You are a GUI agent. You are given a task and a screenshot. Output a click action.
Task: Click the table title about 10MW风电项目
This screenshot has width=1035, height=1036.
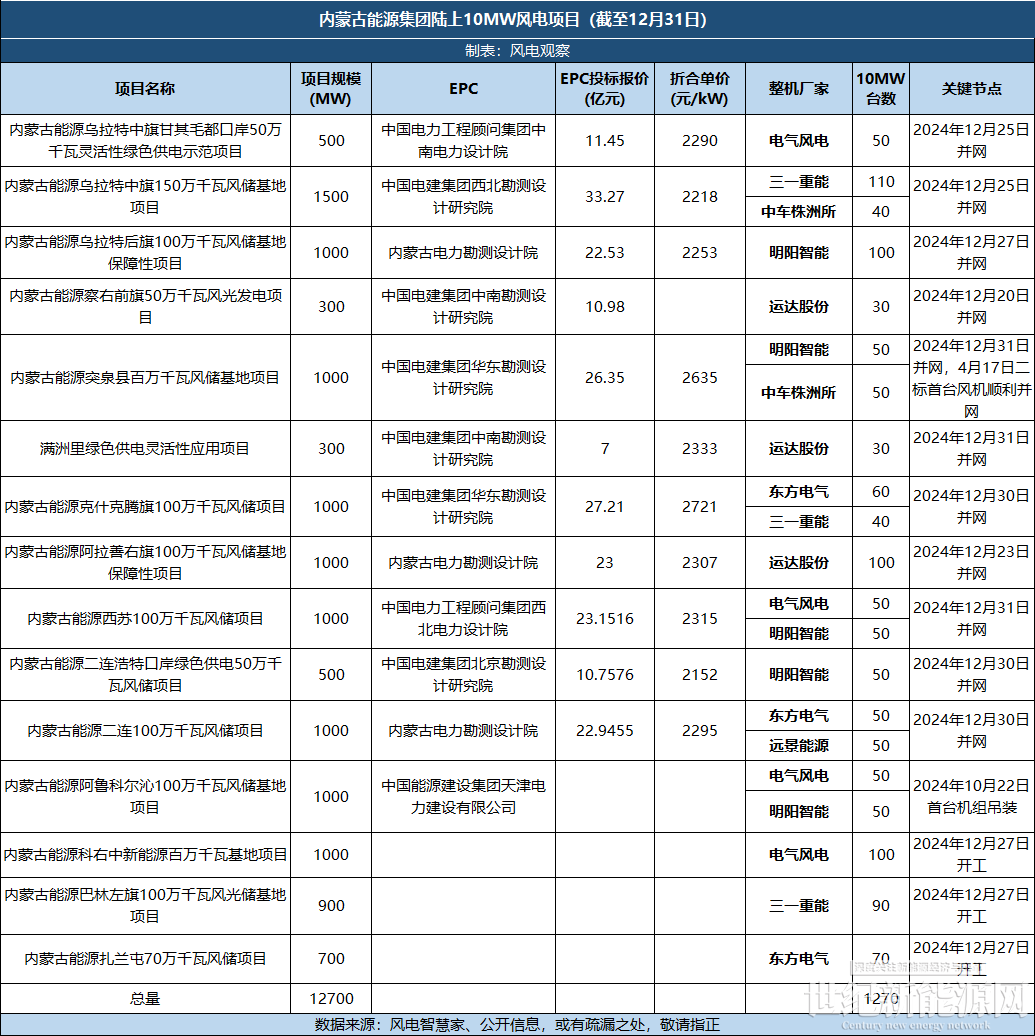pos(513,19)
